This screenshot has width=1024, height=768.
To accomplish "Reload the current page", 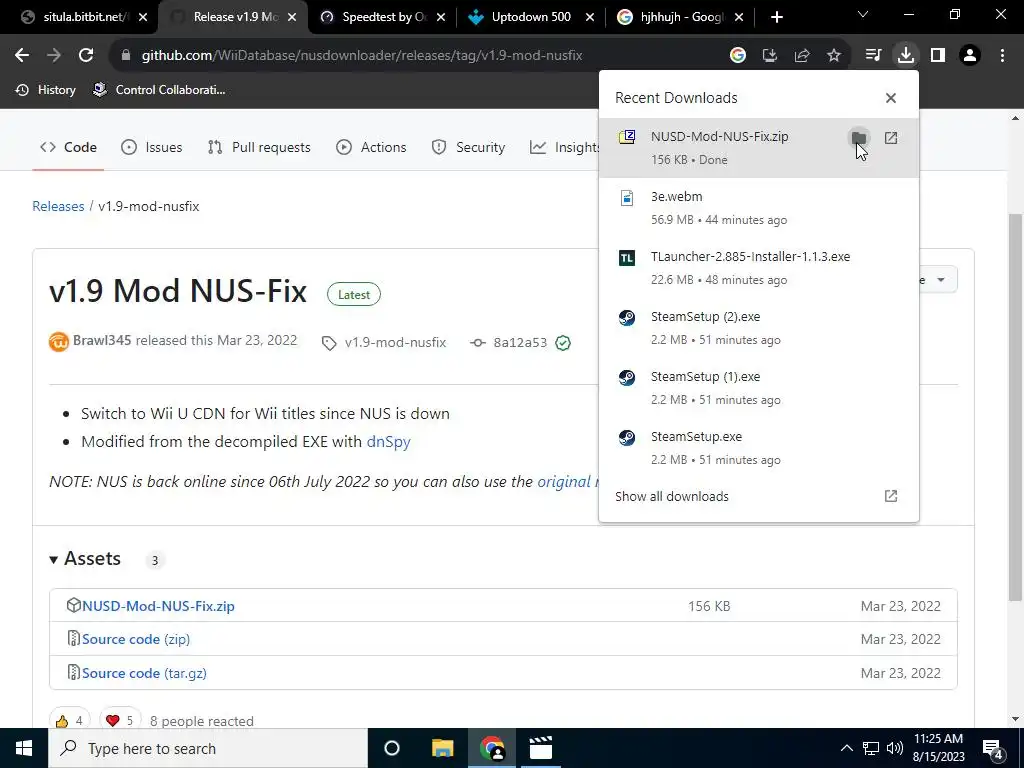I will pyautogui.click(x=86, y=56).
